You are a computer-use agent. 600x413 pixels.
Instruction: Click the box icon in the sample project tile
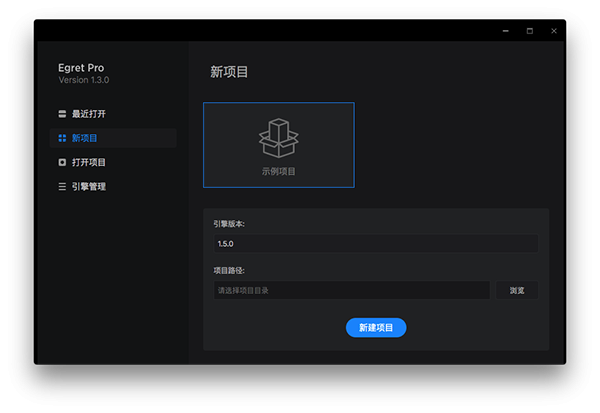278,137
